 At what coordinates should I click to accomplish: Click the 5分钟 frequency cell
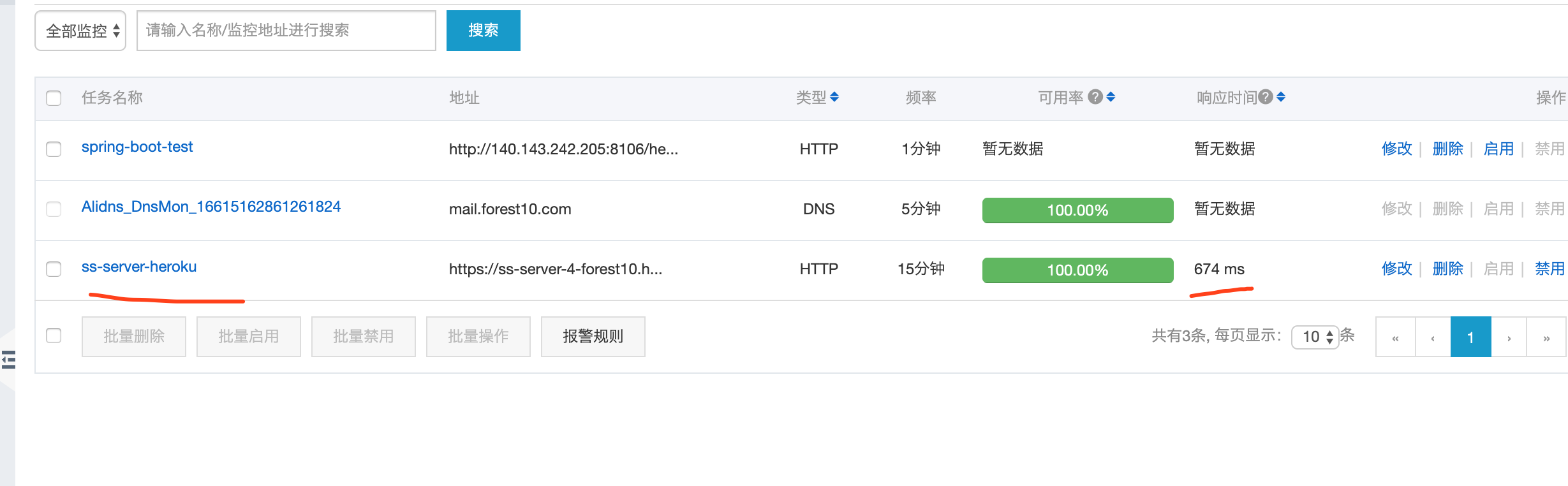point(921,209)
